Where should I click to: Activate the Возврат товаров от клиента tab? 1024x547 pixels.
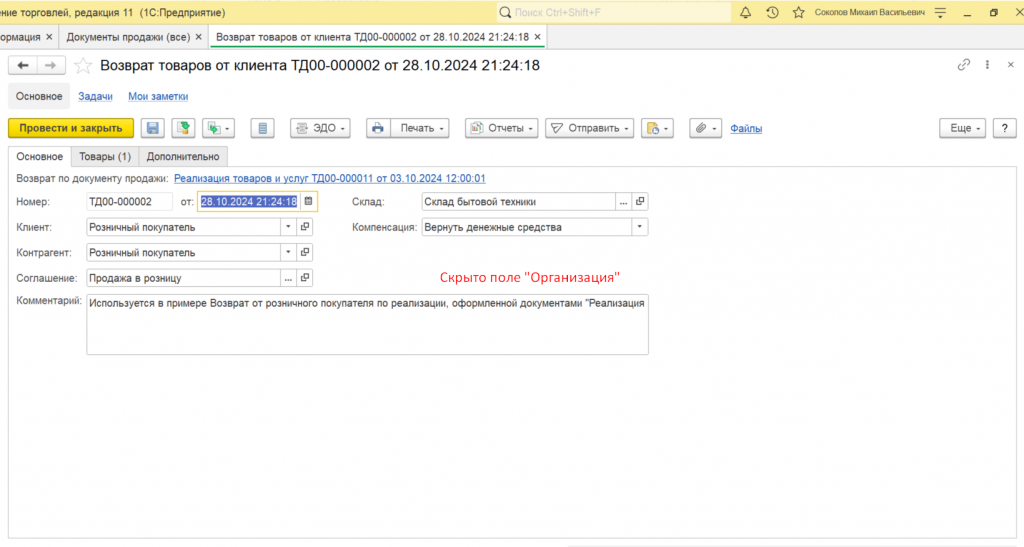click(372, 37)
